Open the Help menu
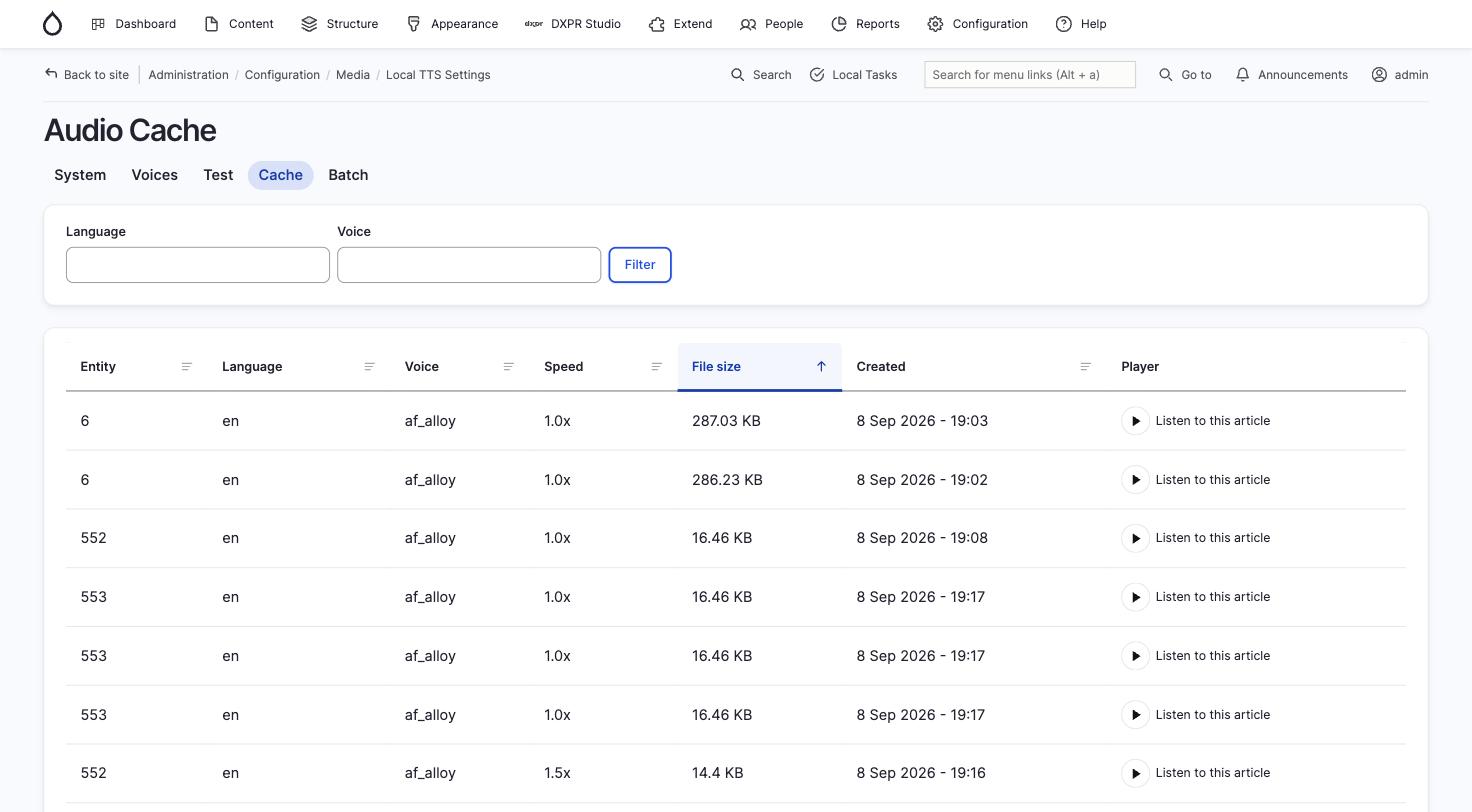Image resolution: width=1472 pixels, height=812 pixels. click(1081, 24)
